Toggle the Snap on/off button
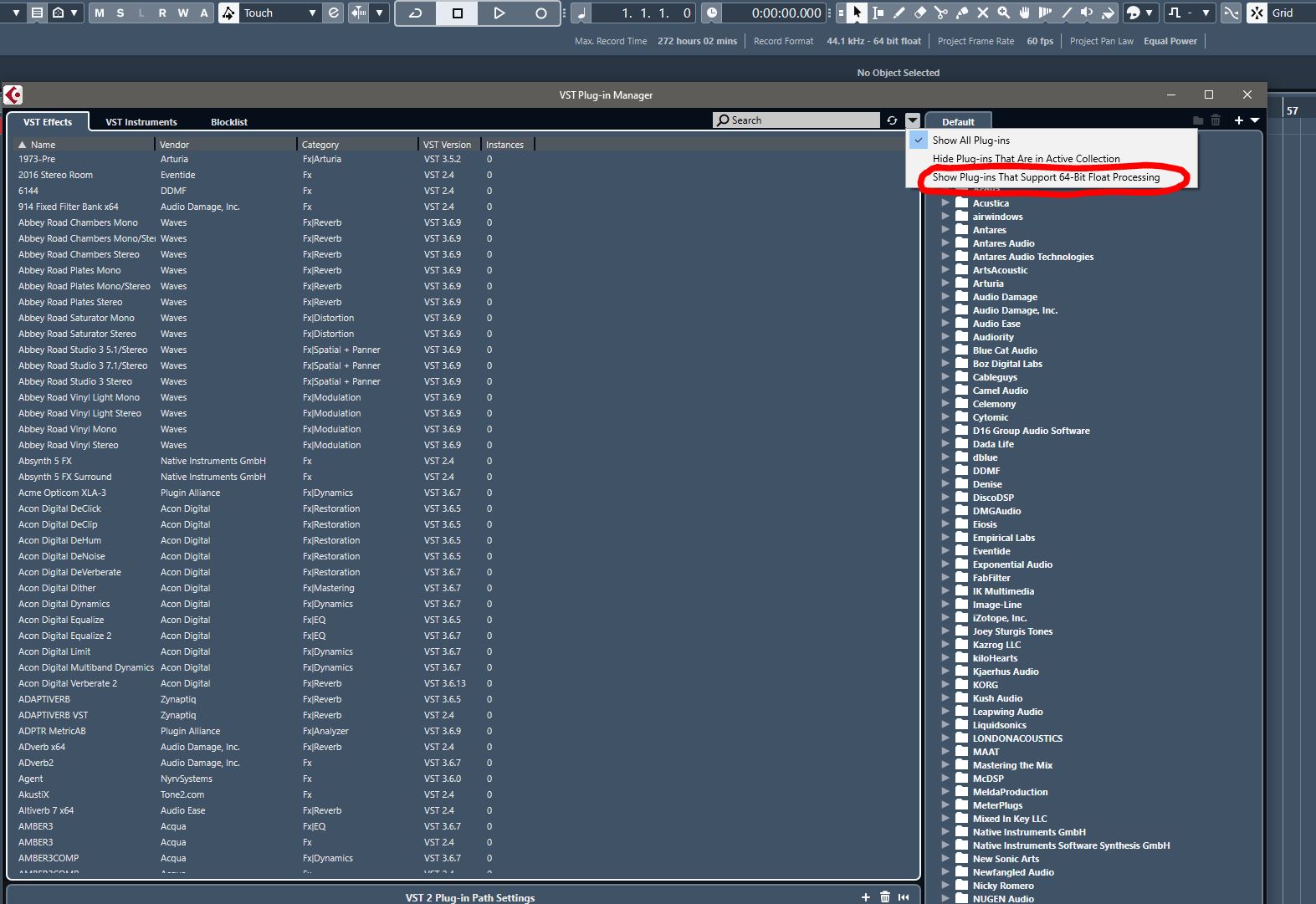Viewport: 1316px width, 904px height. point(1257,13)
